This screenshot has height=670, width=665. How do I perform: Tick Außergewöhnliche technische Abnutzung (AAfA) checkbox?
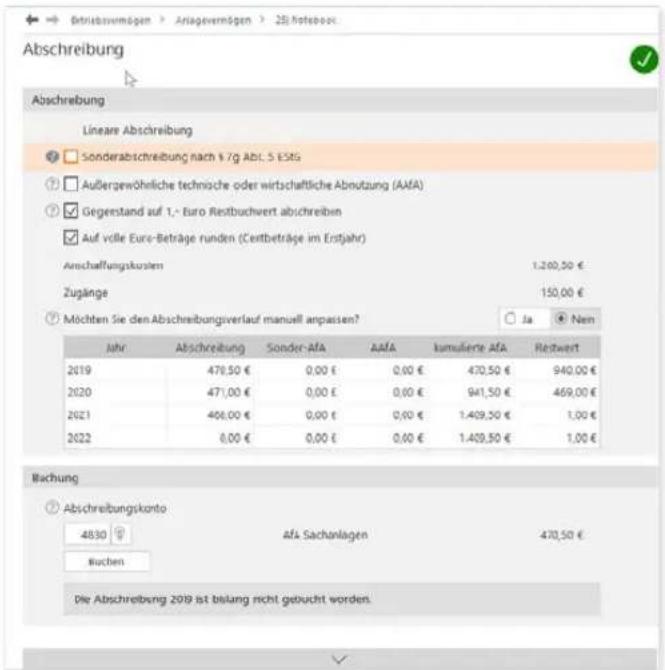coord(71,185)
